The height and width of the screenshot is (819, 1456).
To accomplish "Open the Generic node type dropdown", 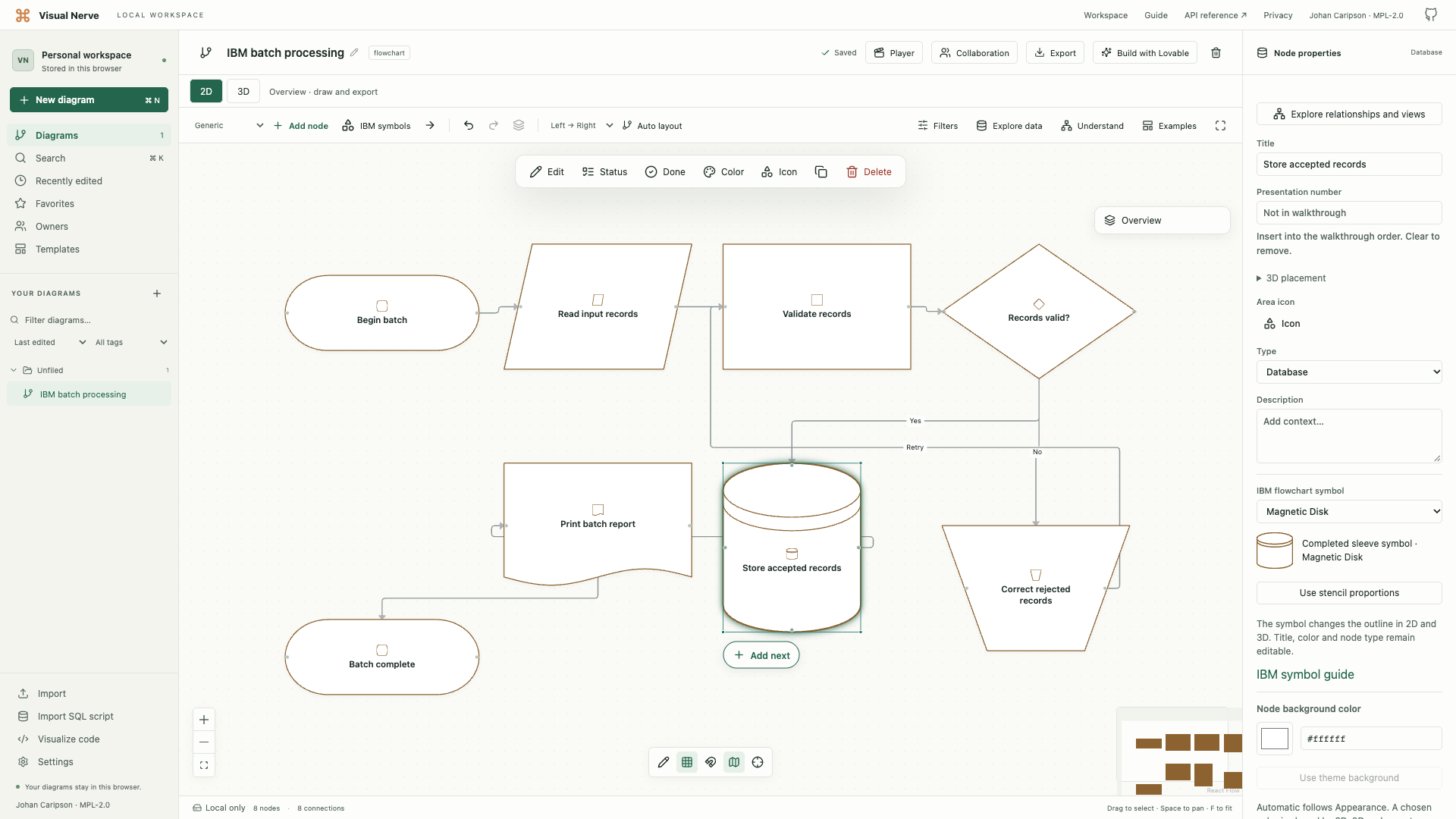I will click(229, 126).
